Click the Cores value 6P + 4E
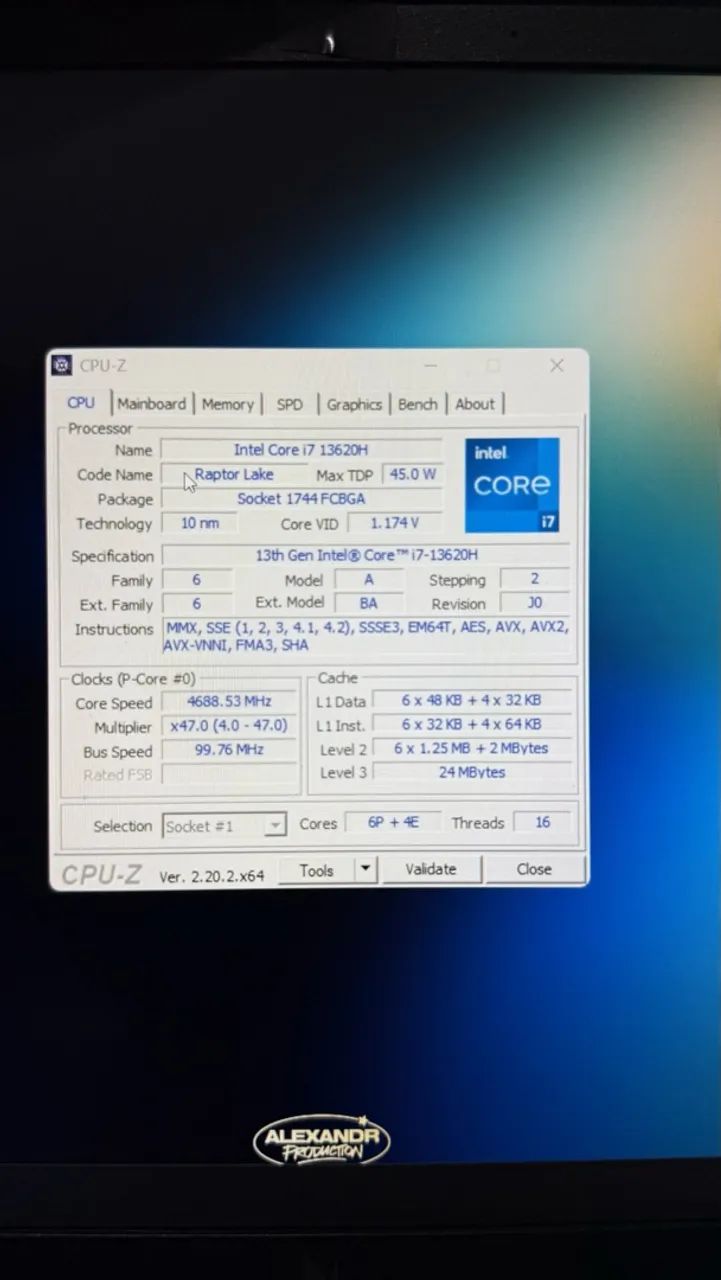Image resolution: width=721 pixels, height=1280 pixels. click(393, 822)
